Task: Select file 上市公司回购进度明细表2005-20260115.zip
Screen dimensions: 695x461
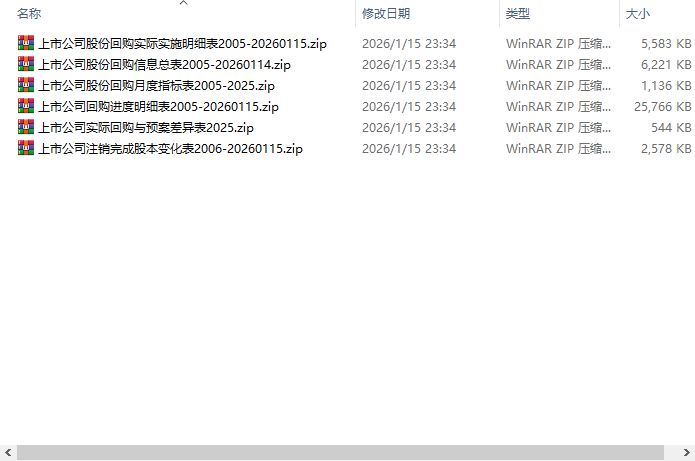Action: pyautogui.click(x=159, y=107)
